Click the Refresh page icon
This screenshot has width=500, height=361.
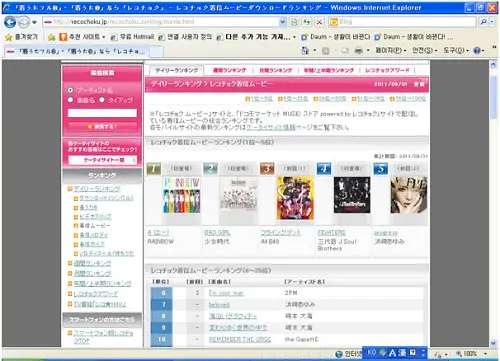pos(306,22)
